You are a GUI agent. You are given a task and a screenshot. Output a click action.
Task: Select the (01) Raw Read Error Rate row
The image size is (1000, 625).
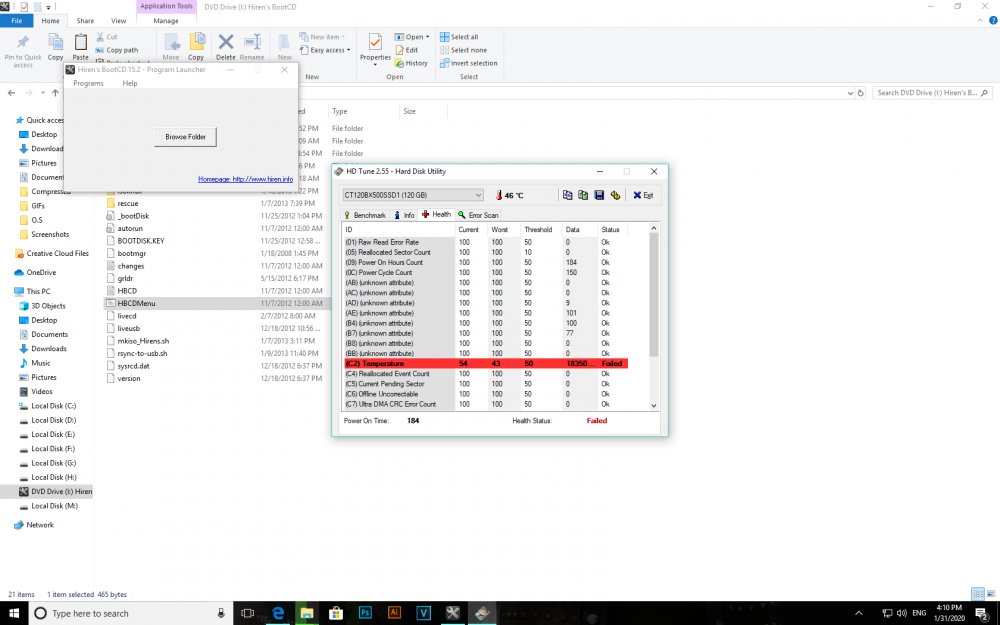(x=486, y=242)
